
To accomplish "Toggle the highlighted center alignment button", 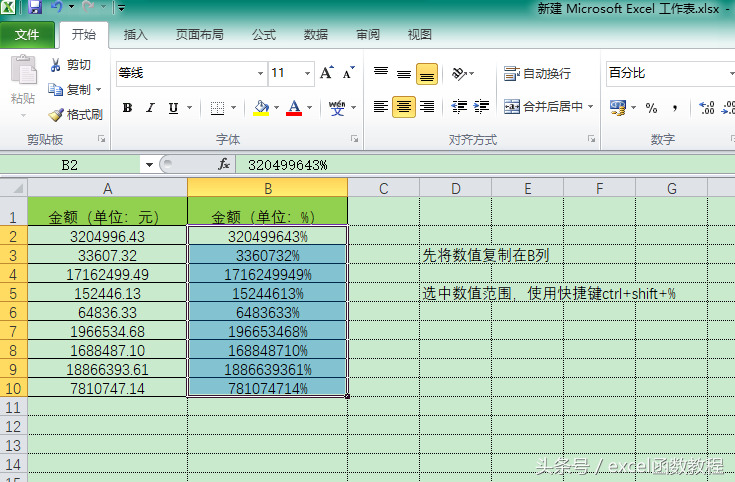I will pos(404,107).
